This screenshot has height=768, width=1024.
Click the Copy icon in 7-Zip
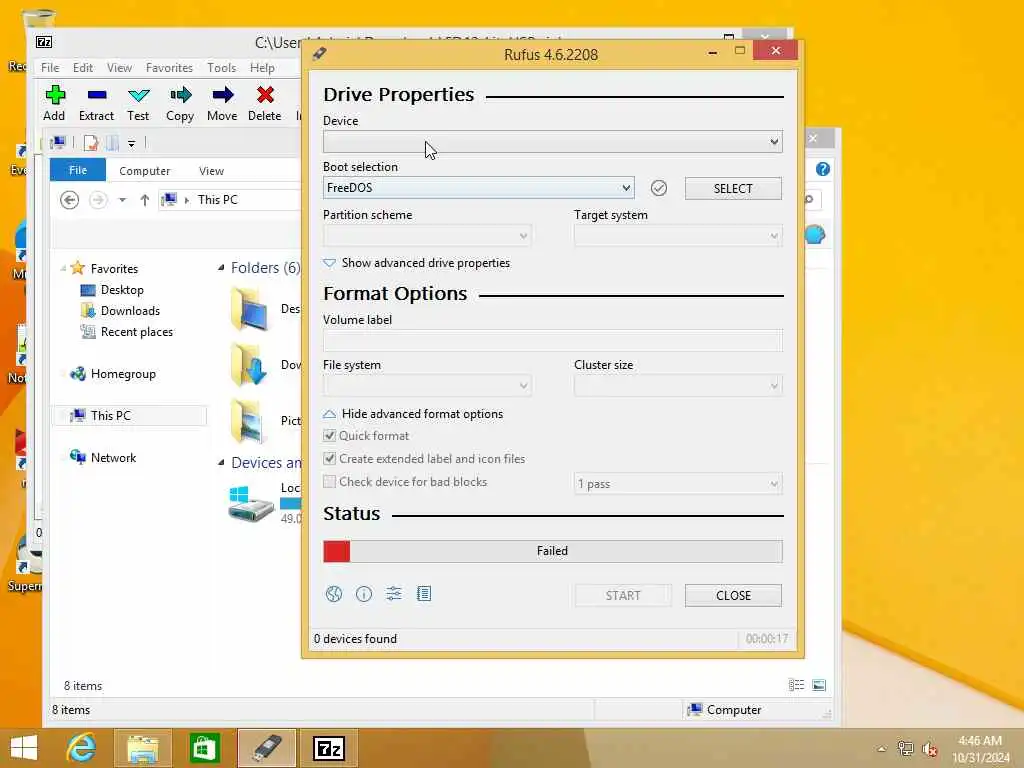[180, 95]
